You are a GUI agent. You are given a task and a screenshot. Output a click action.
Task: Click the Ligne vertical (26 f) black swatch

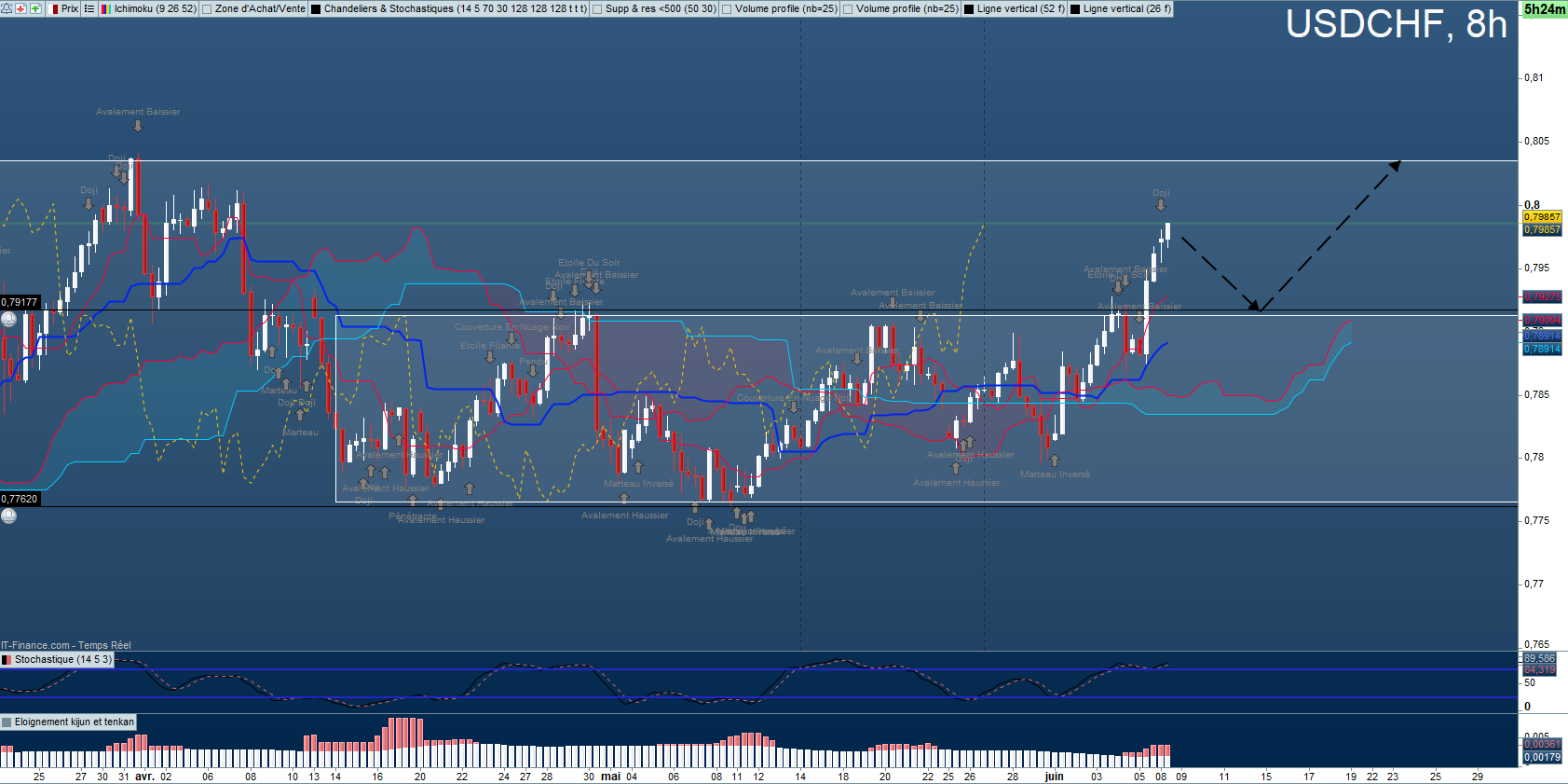[1075, 9]
